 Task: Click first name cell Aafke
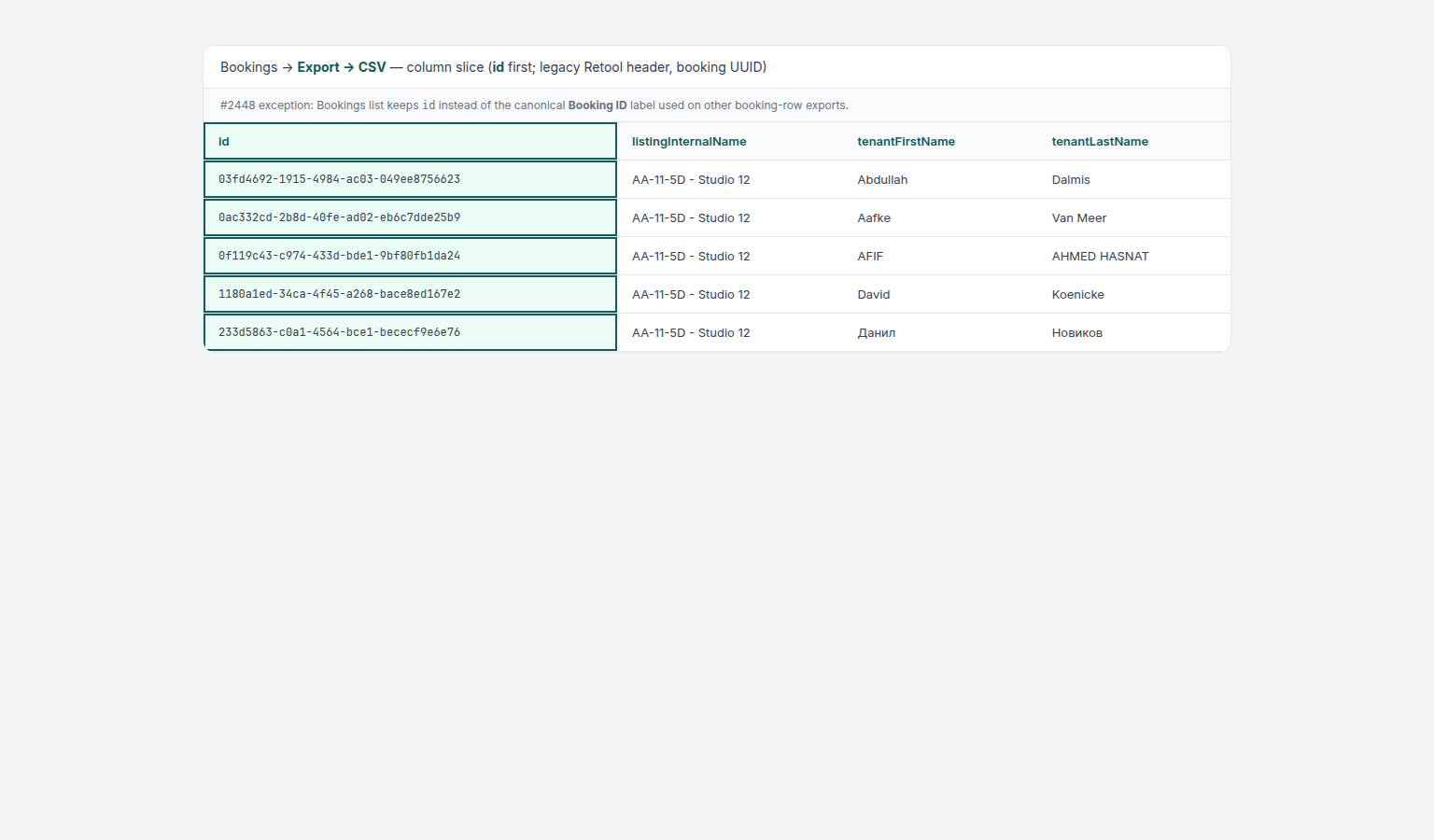[x=939, y=217]
